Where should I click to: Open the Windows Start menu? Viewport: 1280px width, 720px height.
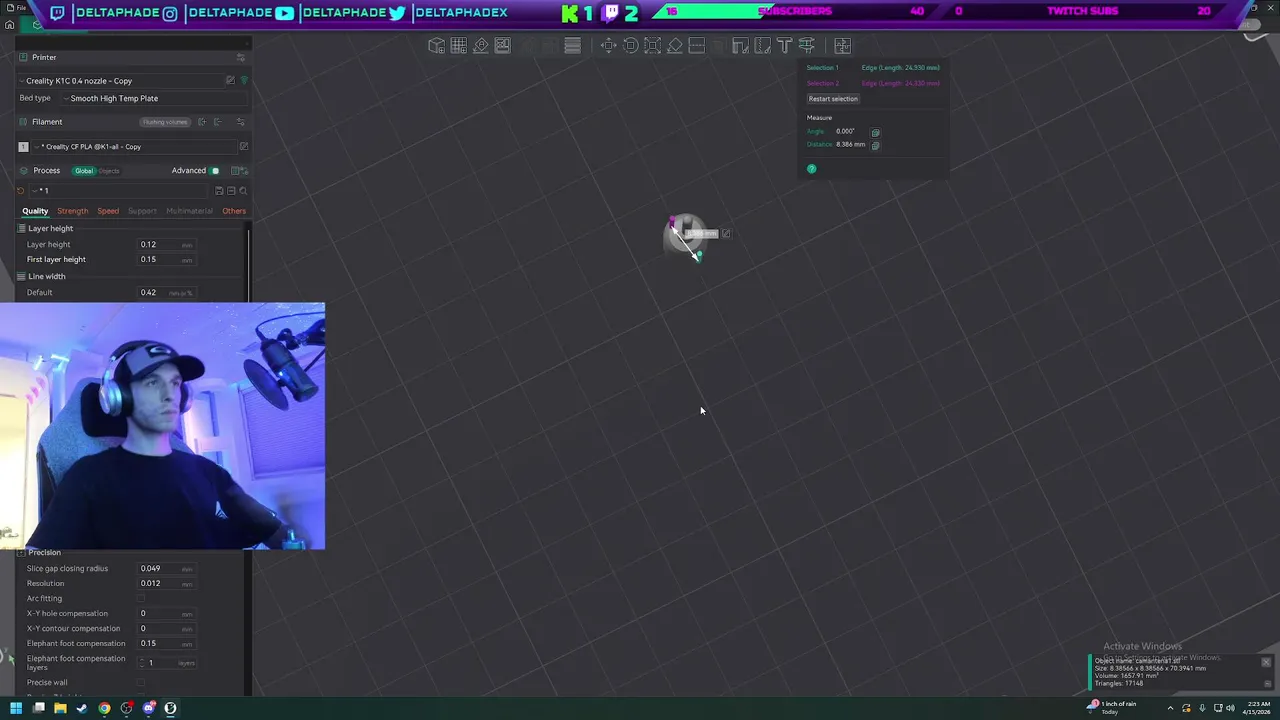point(16,708)
